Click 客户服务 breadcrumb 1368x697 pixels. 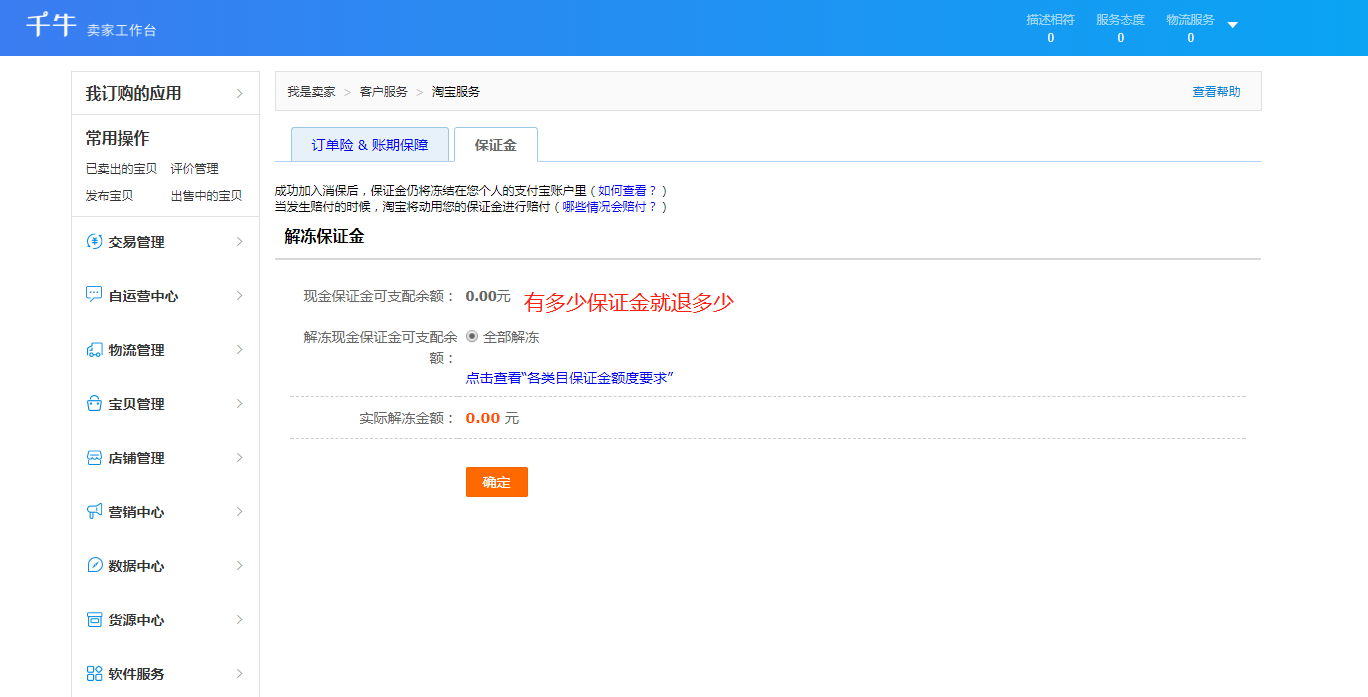click(x=384, y=92)
